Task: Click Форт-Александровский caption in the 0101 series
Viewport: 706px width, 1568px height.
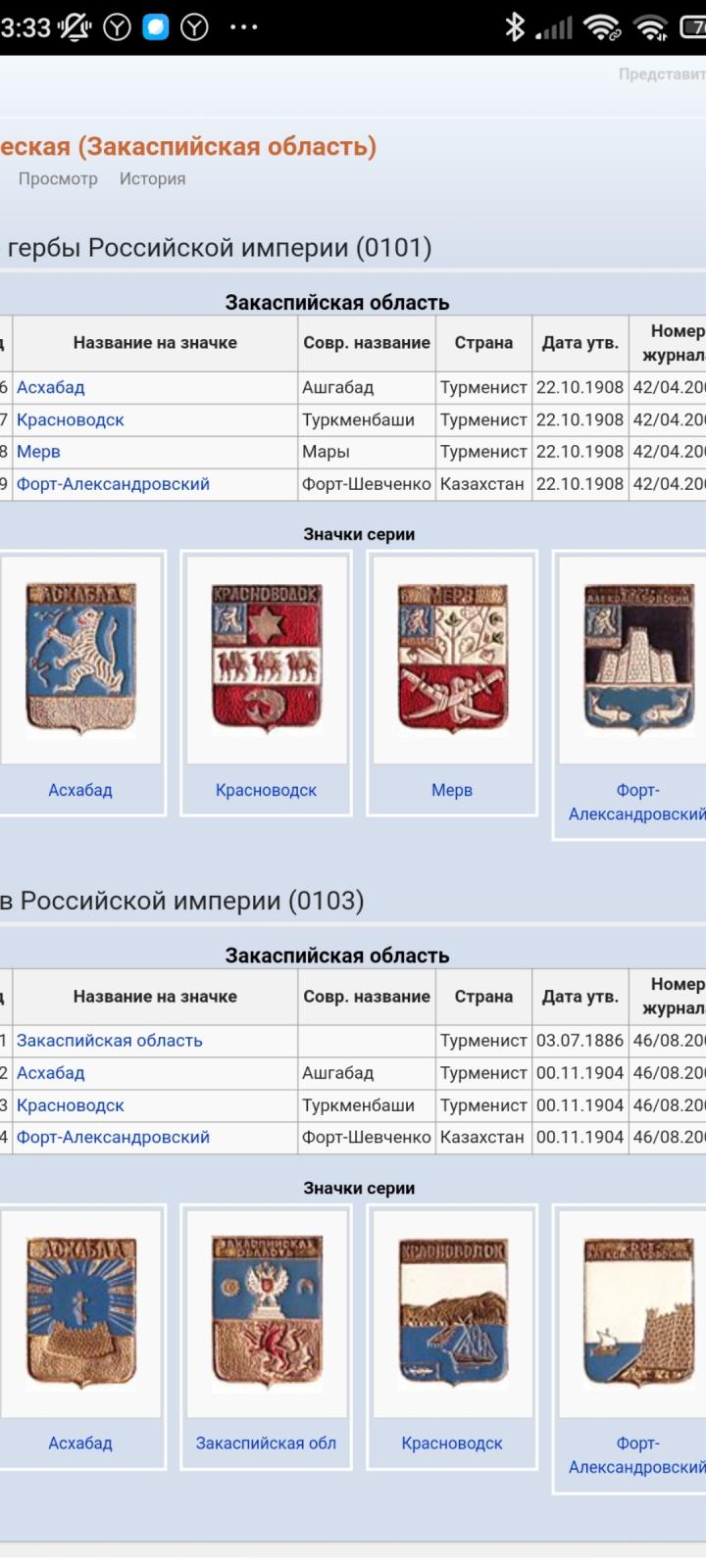Action: tap(637, 802)
